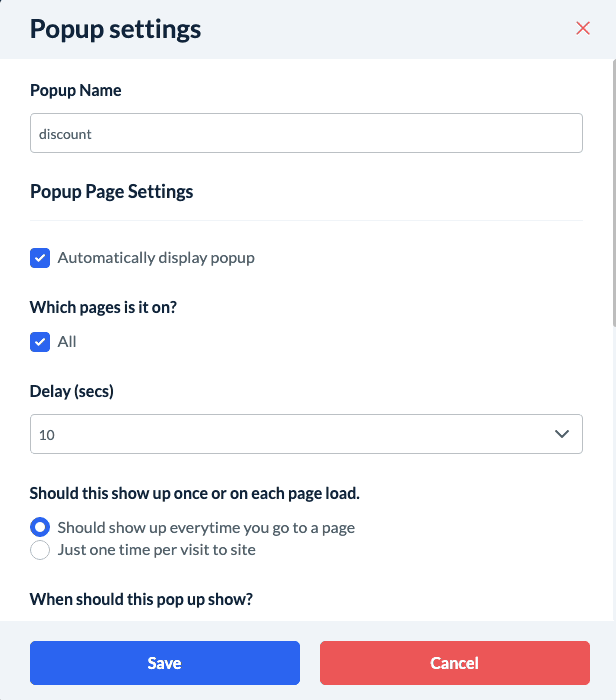This screenshot has height=700, width=616.
Task: Click the 'Delay (secs)' label
Action: [72, 391]
